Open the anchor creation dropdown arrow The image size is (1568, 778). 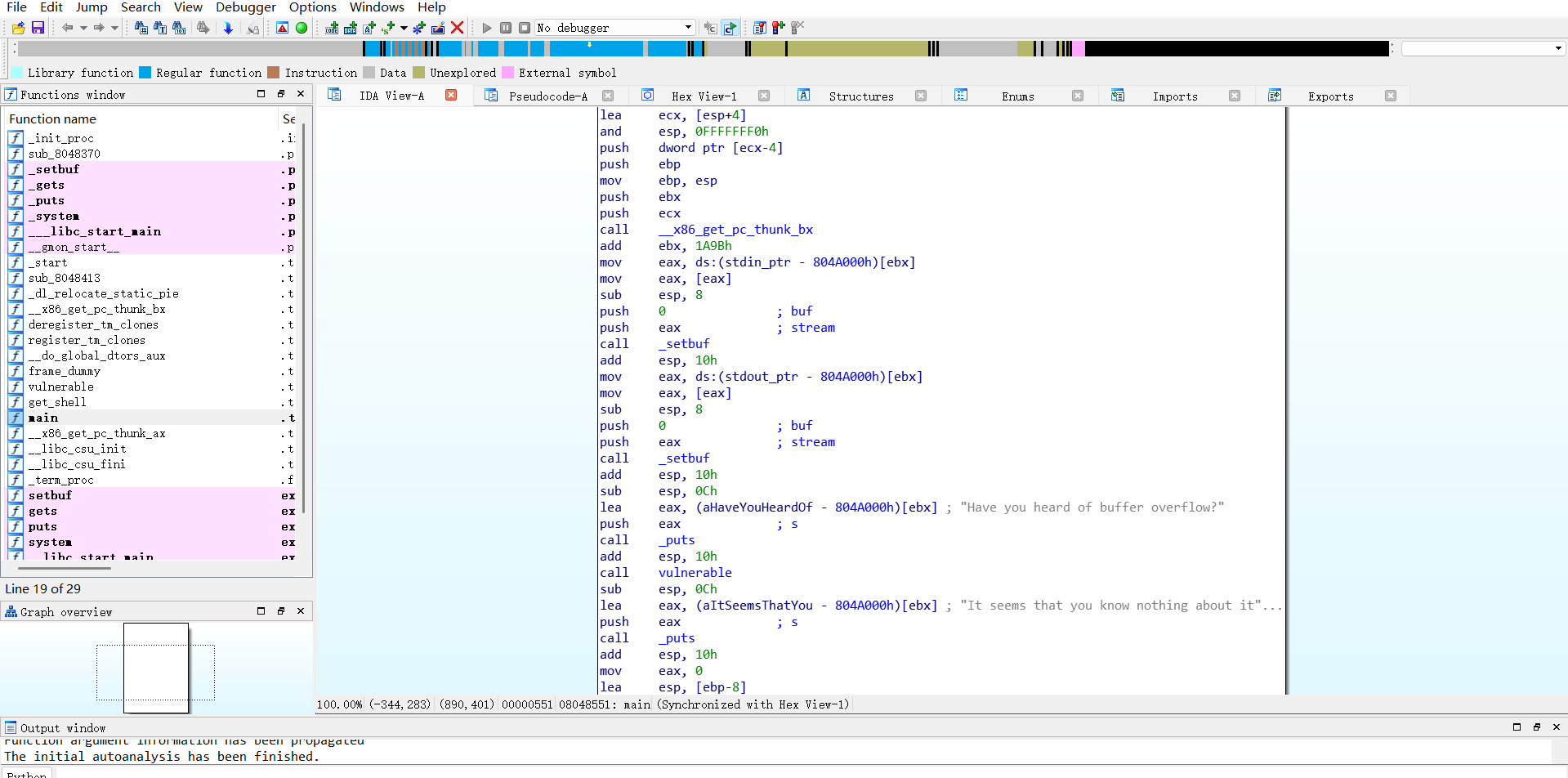403,28
